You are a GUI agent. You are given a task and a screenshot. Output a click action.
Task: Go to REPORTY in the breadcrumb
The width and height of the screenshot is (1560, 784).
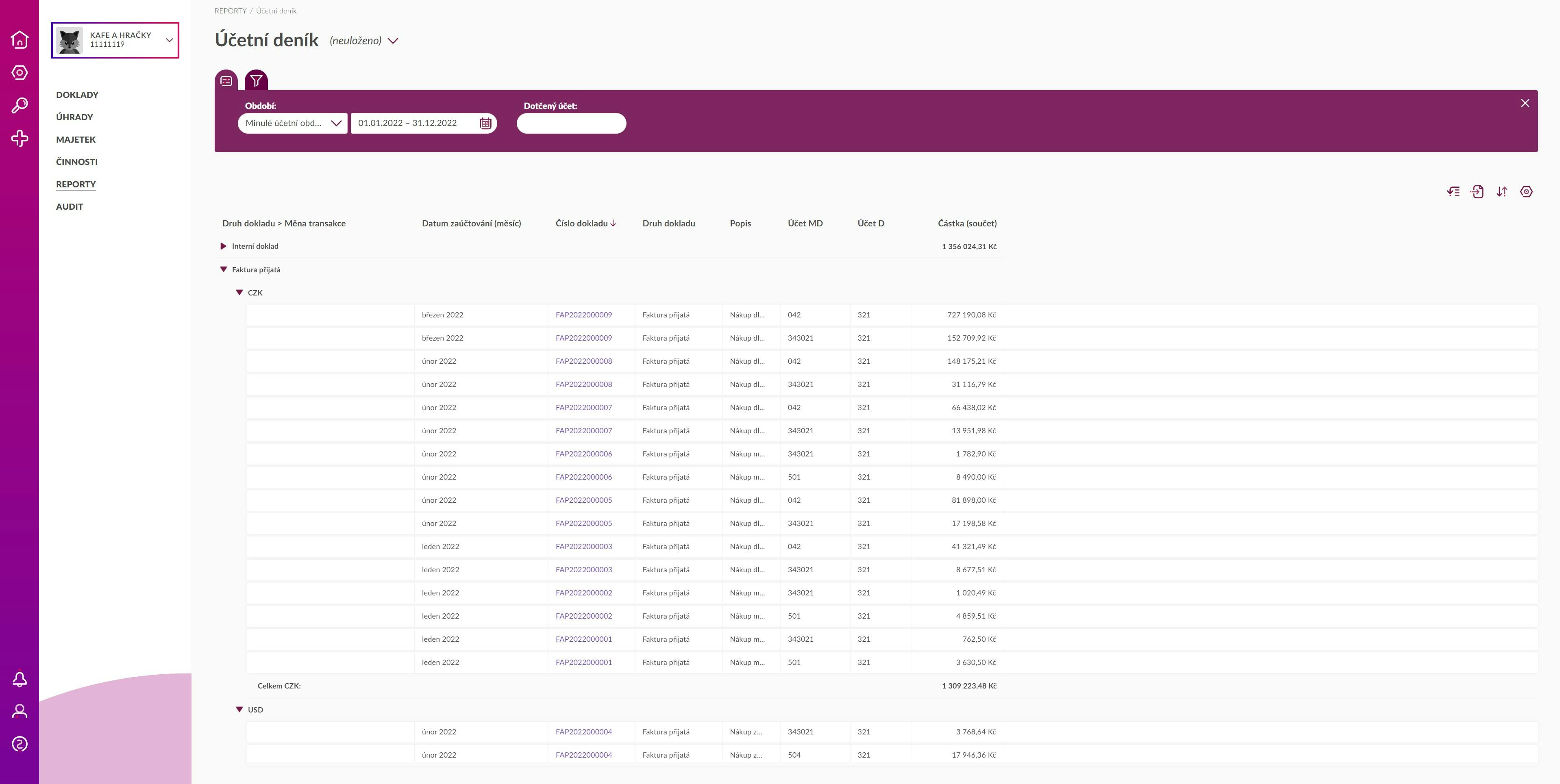coord(230,11)
